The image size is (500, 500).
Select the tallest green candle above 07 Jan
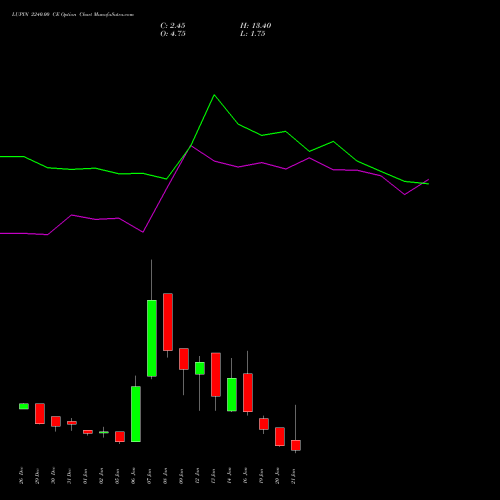pyautogui.click(x=152, y=338)
